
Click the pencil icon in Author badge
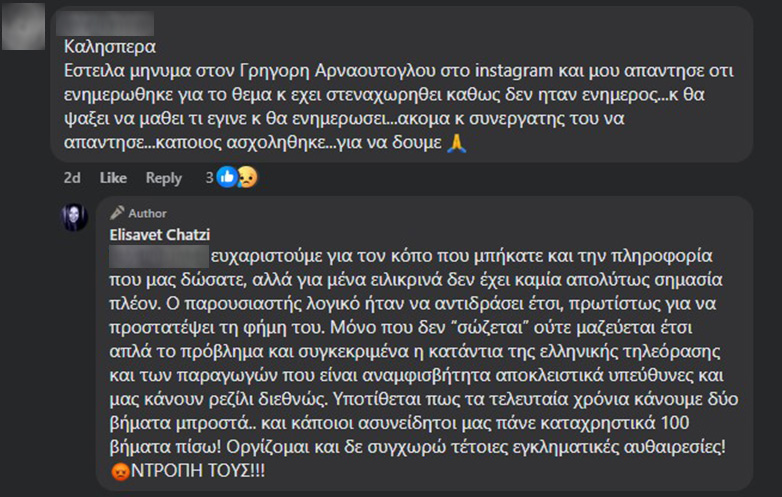point(117,213)
